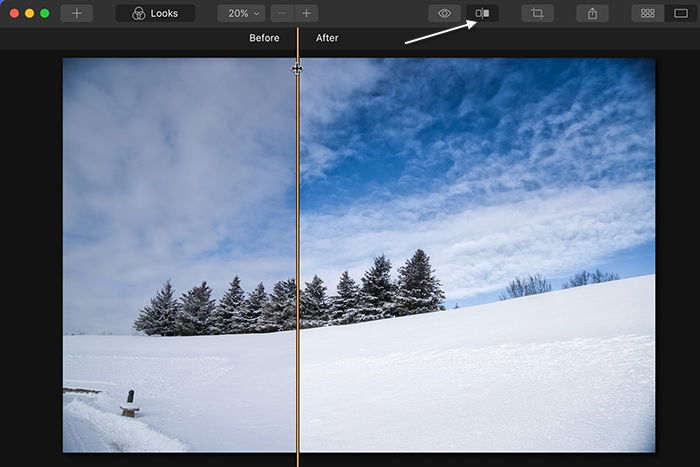
Task: Switch to the single image view
Action: (x=681, y=13)
